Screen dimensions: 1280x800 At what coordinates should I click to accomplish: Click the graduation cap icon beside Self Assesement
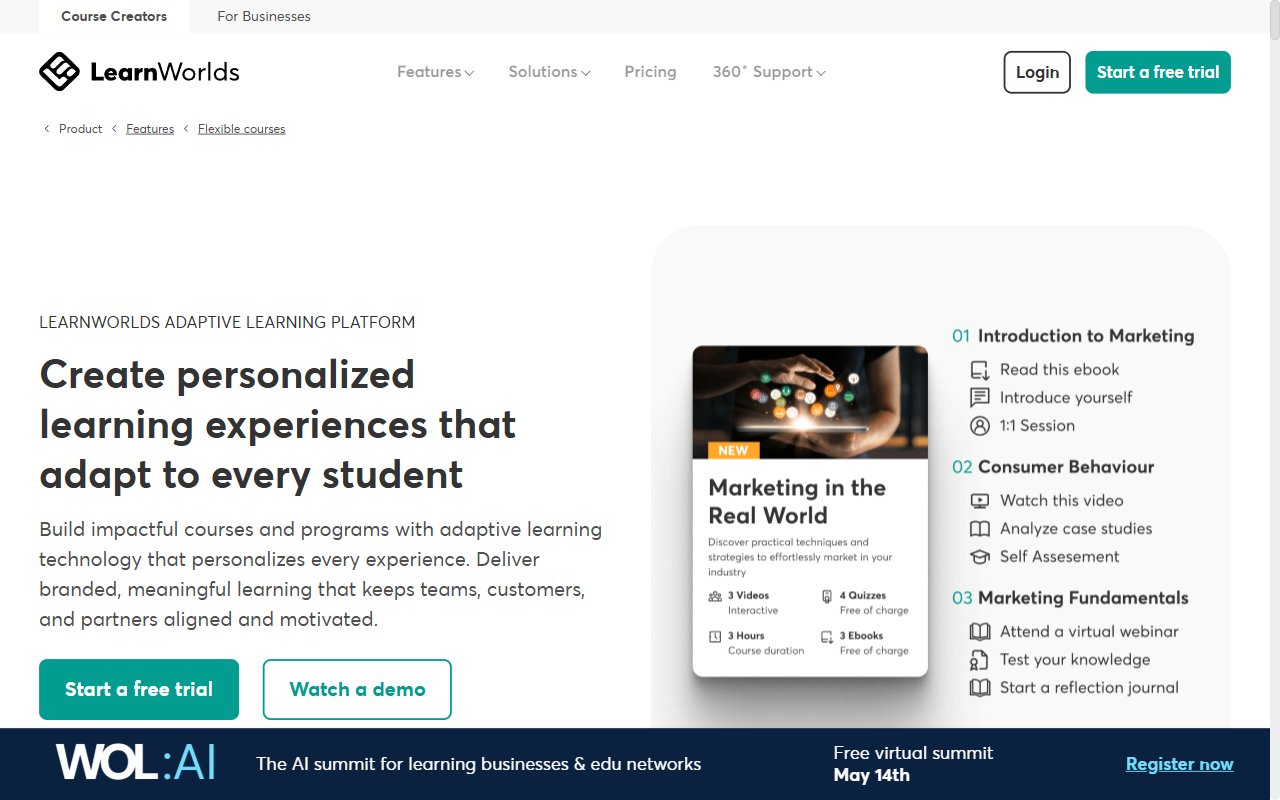pos(980,557)
